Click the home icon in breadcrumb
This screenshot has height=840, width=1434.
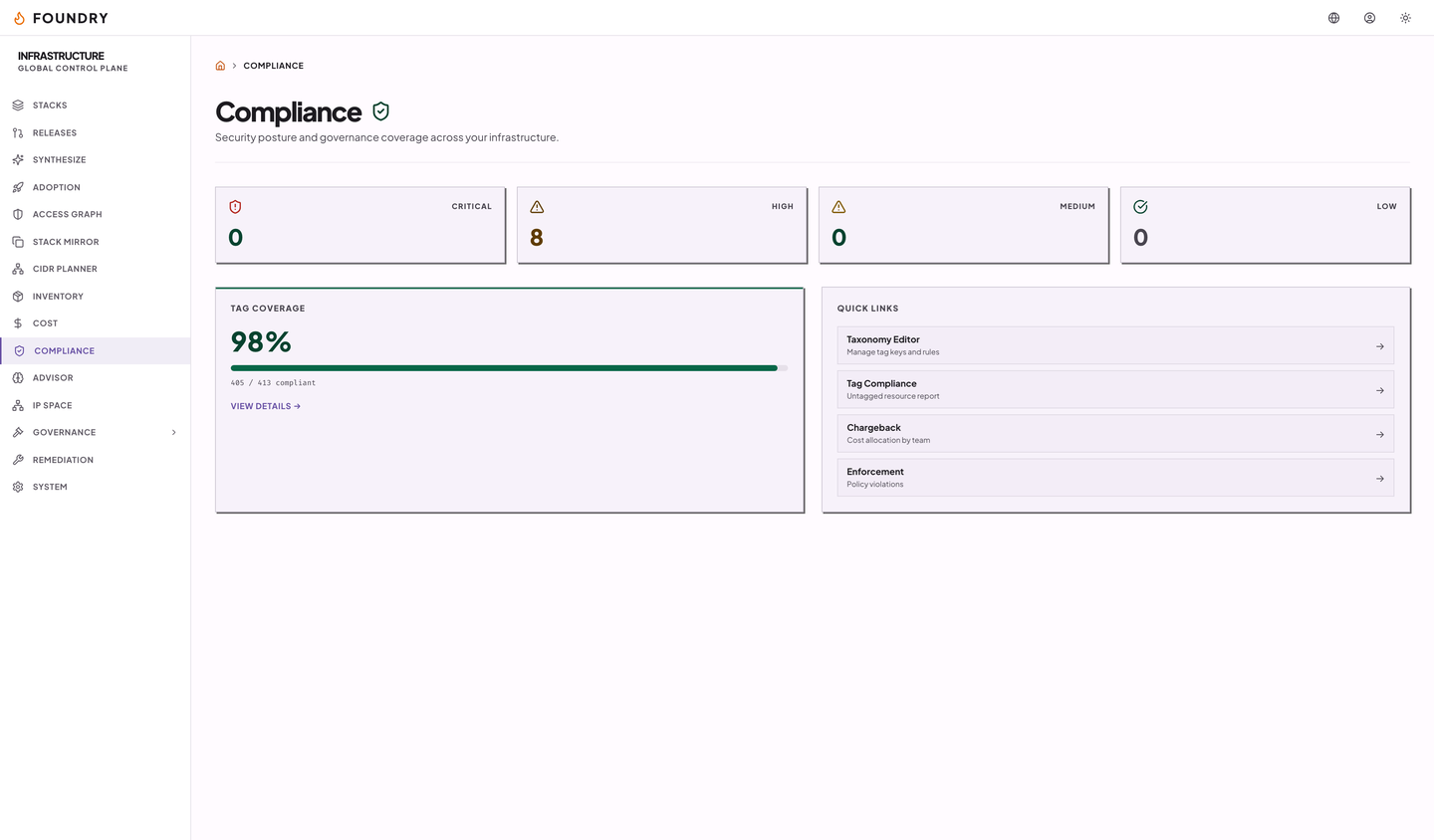pyautogui.click(x=220, y=66)
